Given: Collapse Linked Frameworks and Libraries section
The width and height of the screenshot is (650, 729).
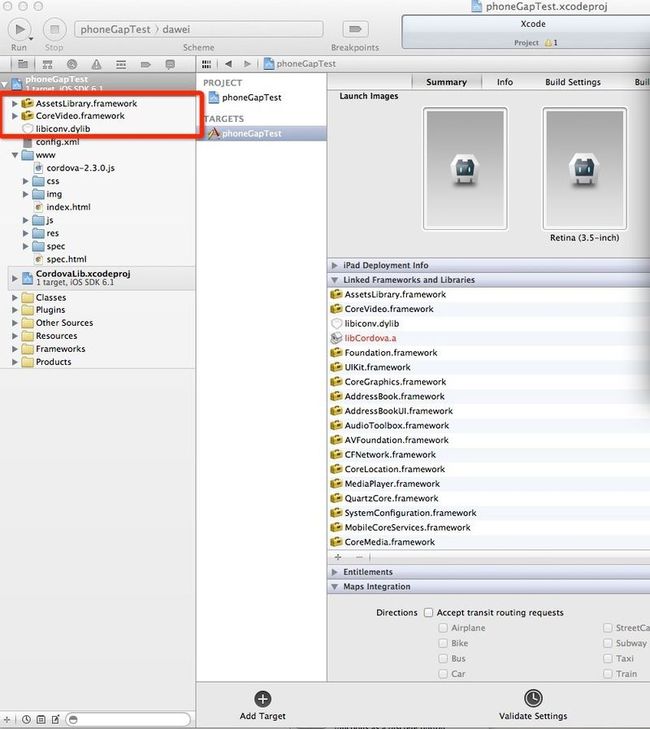Looking at the screenshot, I should coord(334,280).
